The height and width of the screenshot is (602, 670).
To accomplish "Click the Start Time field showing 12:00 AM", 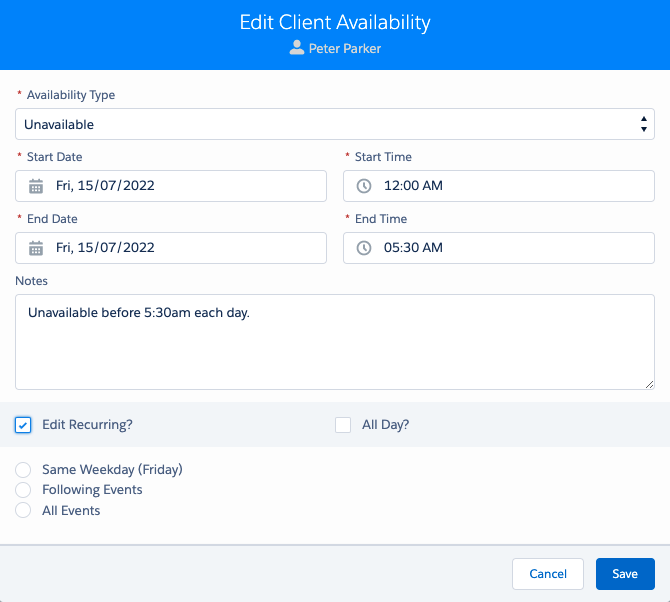I will tap(499, 186).
